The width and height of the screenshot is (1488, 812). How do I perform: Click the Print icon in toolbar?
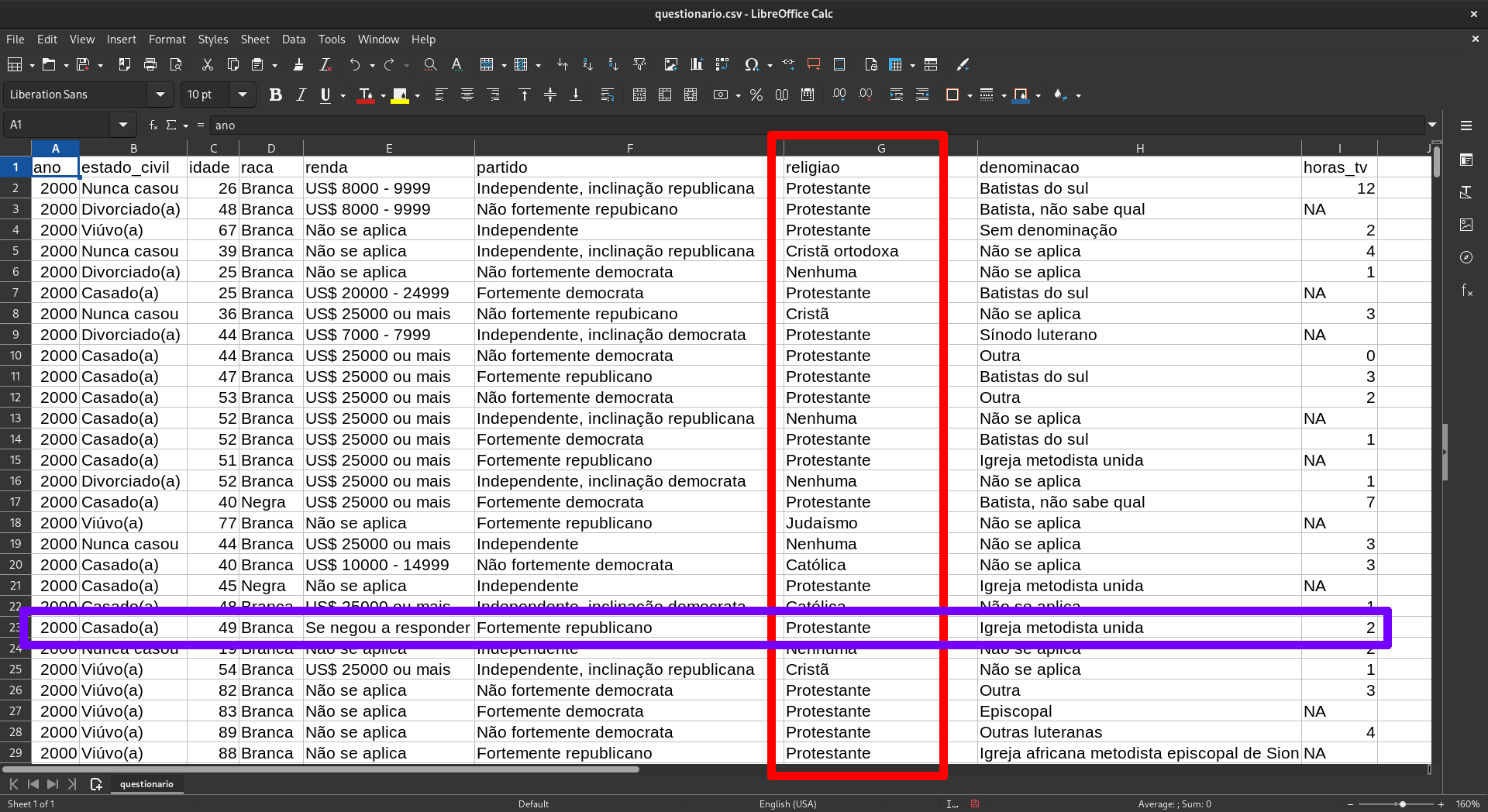[x=150, y=65]
